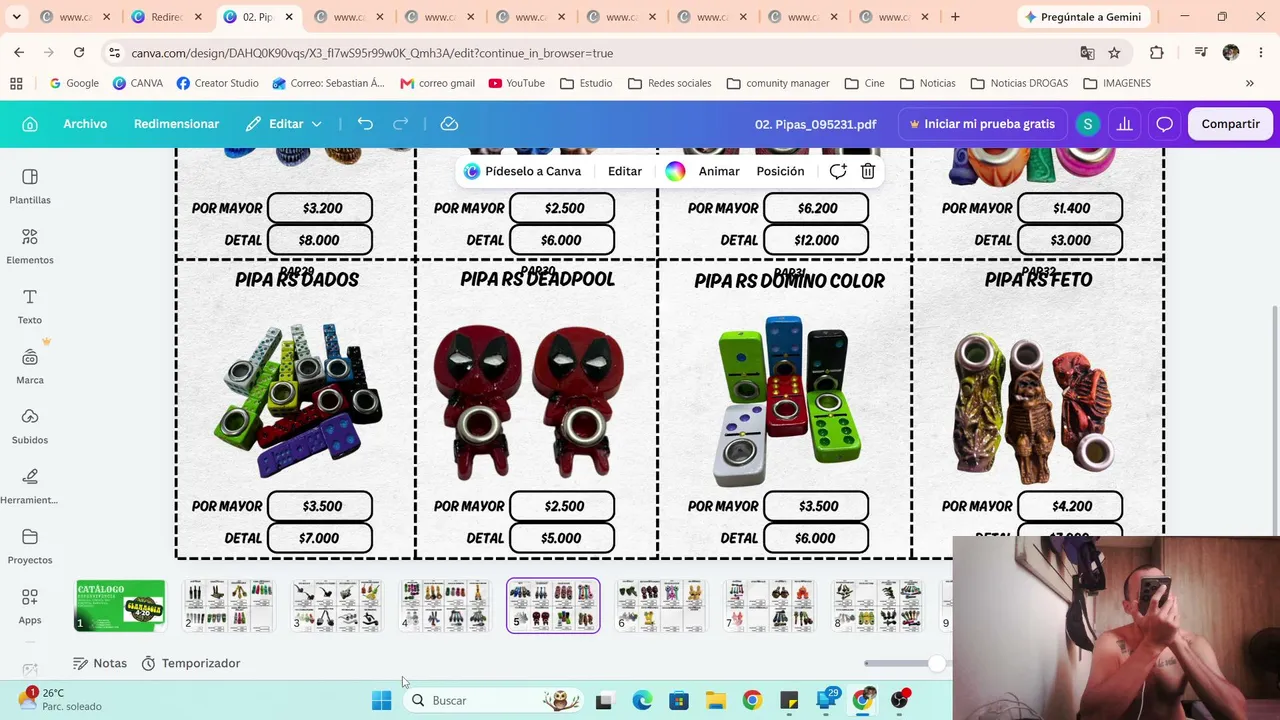Click the Compartir share button
This screenshot has height=720, width=1280.
1230,124
